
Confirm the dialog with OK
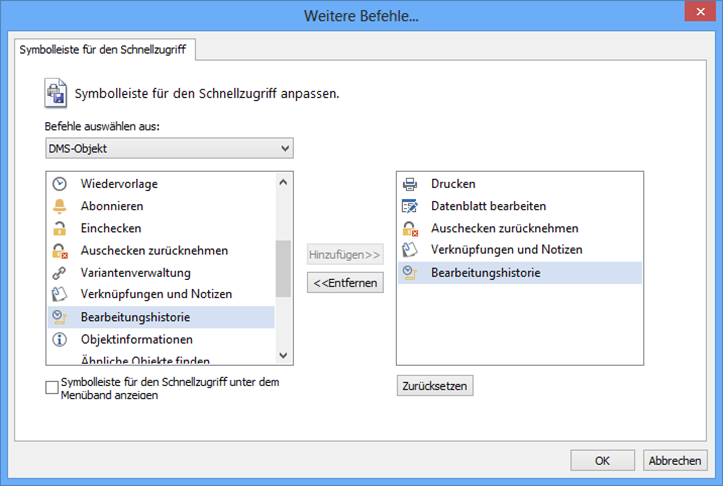pyautogui.click(x=602, y=460)
